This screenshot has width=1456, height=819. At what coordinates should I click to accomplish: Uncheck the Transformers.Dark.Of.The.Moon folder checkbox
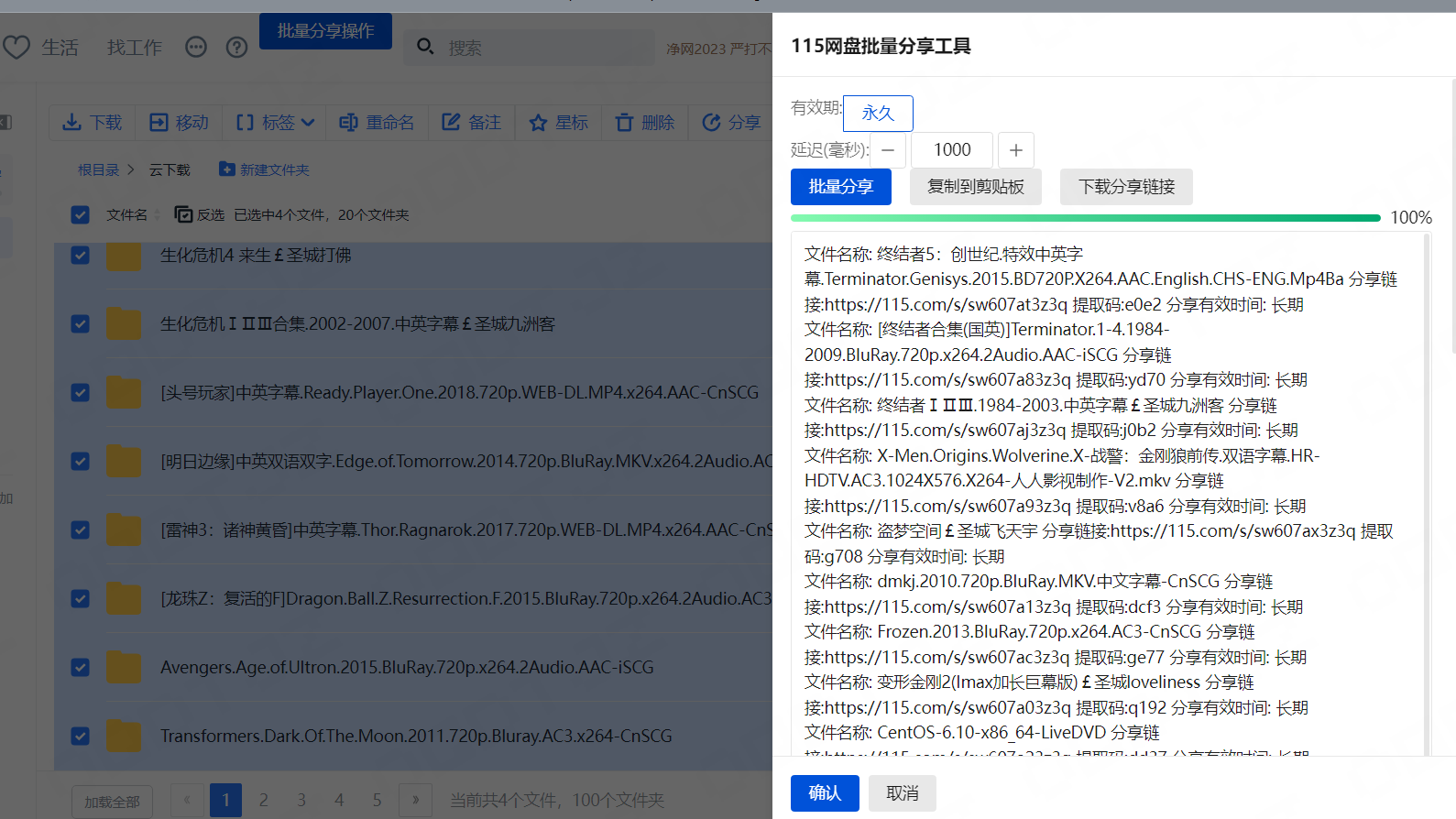(81, 736)
